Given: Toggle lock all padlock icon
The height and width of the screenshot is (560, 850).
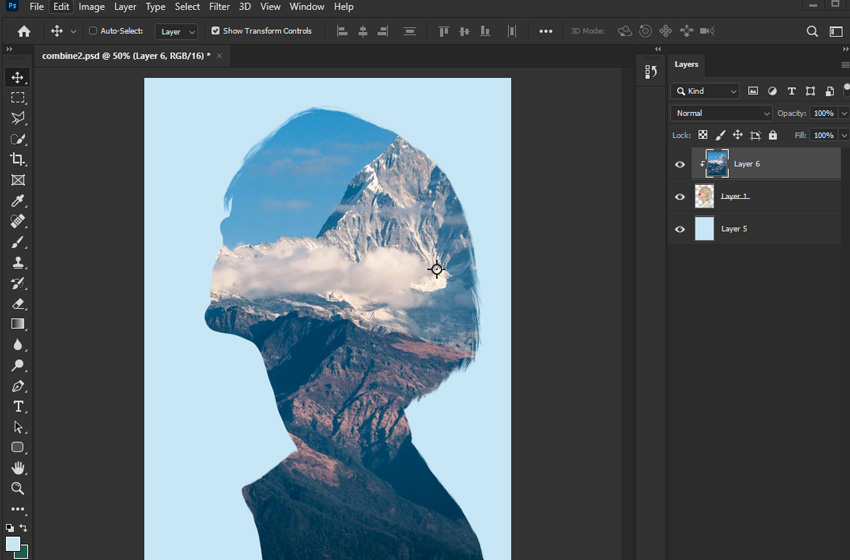Looking at the screenshot, I should click(772, 135).
